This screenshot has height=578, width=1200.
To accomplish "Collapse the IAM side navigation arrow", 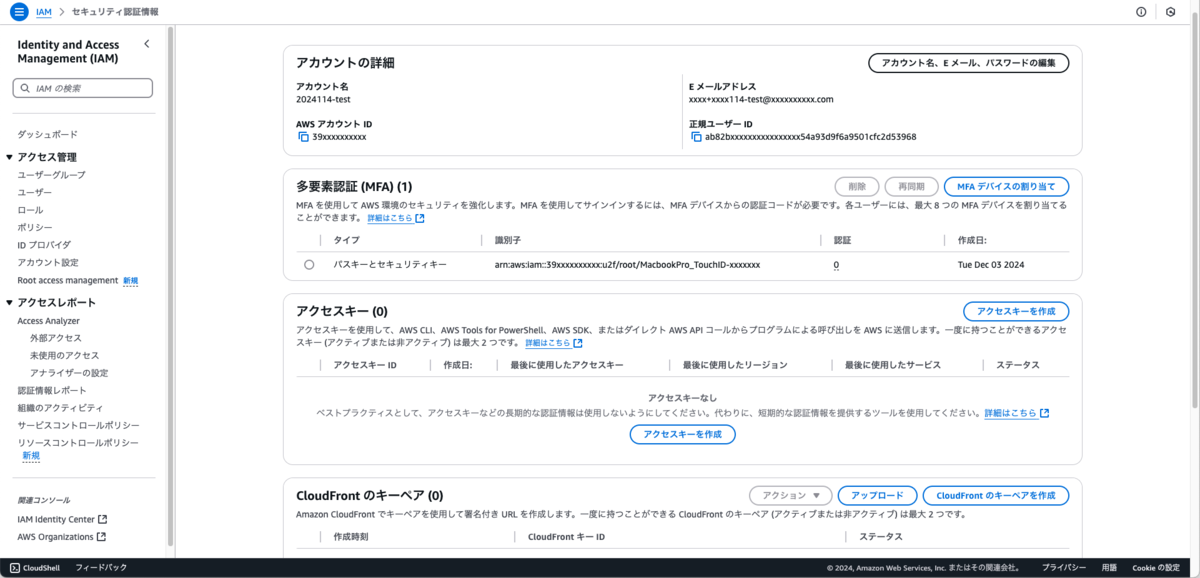I will (x=147, y=44).
